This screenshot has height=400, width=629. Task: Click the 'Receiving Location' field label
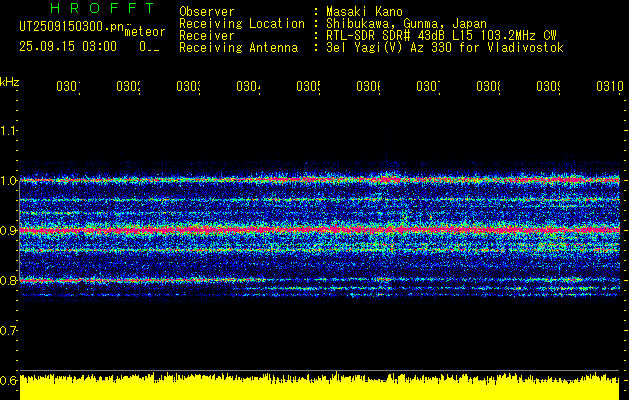click(x=242, y=24)
